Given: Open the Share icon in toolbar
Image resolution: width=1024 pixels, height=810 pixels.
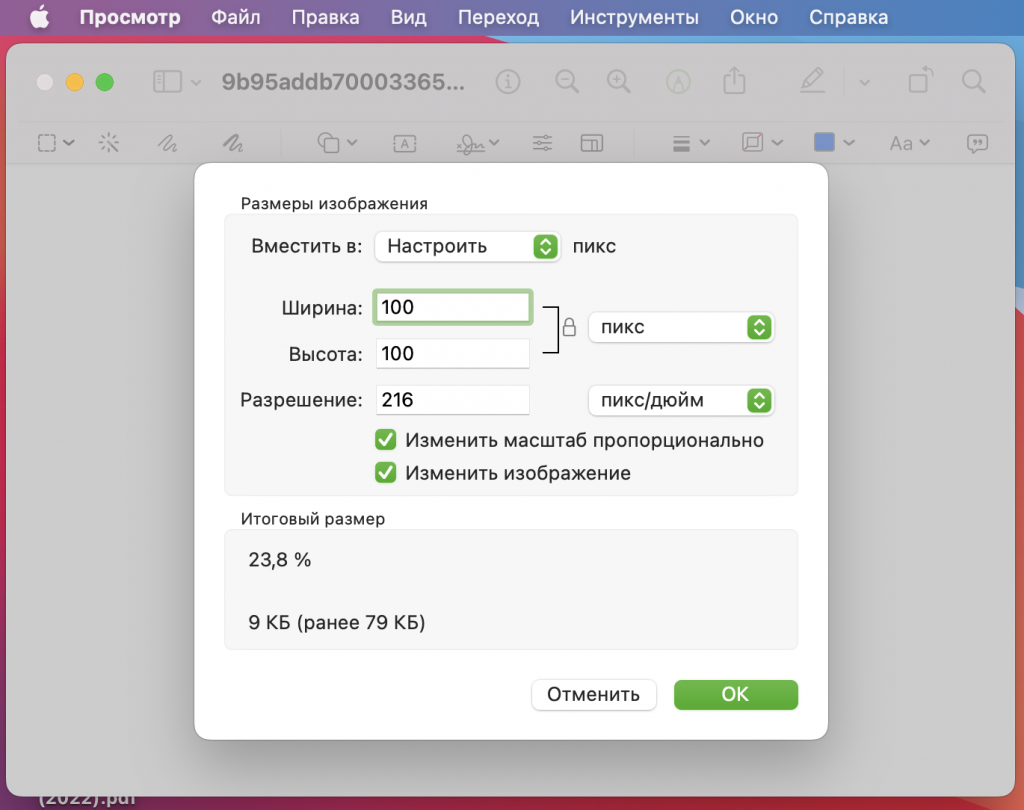Looking at the screenshot, I should tap(734, 81).
